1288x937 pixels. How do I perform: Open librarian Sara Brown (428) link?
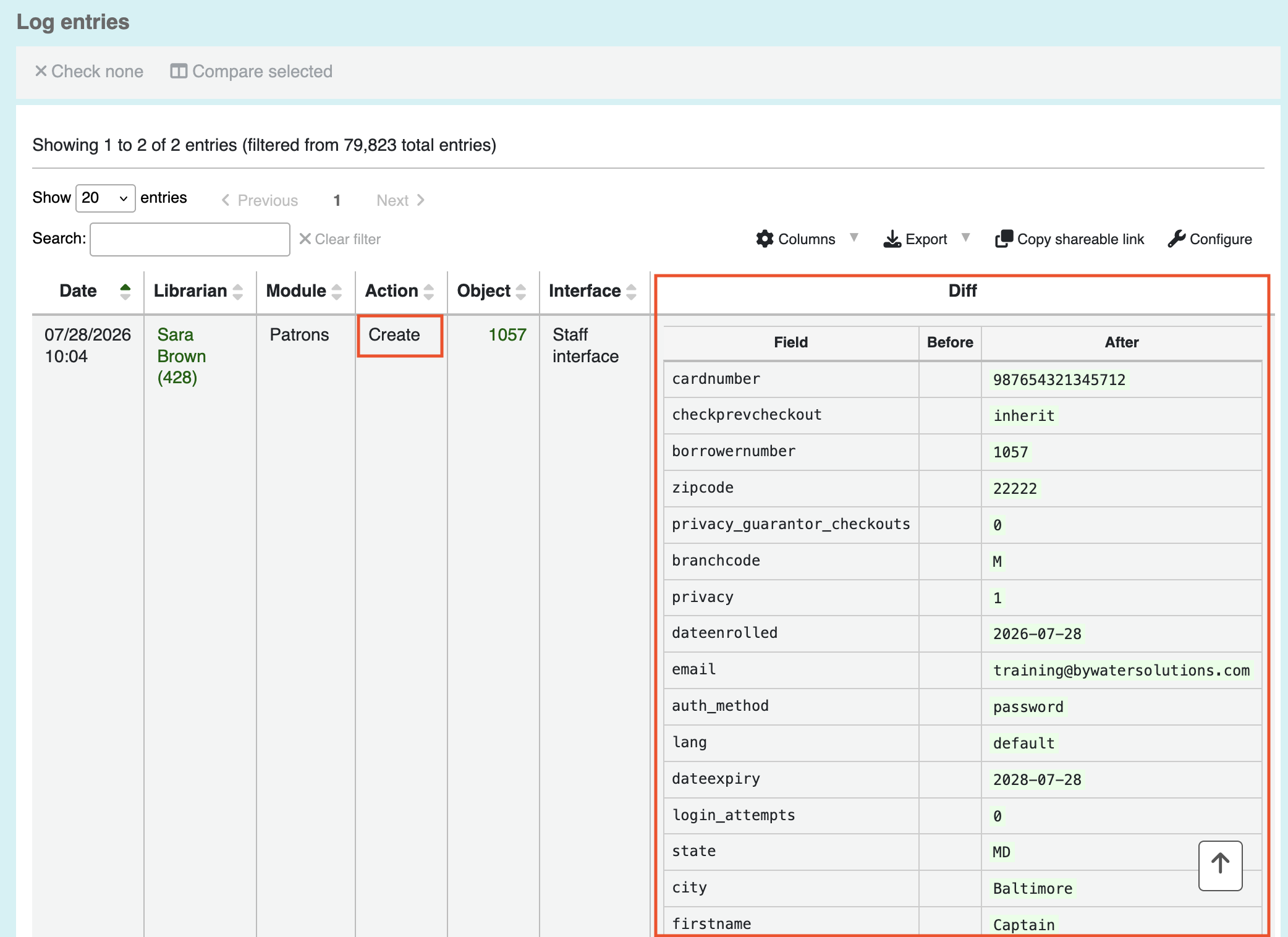pos(181,356)
